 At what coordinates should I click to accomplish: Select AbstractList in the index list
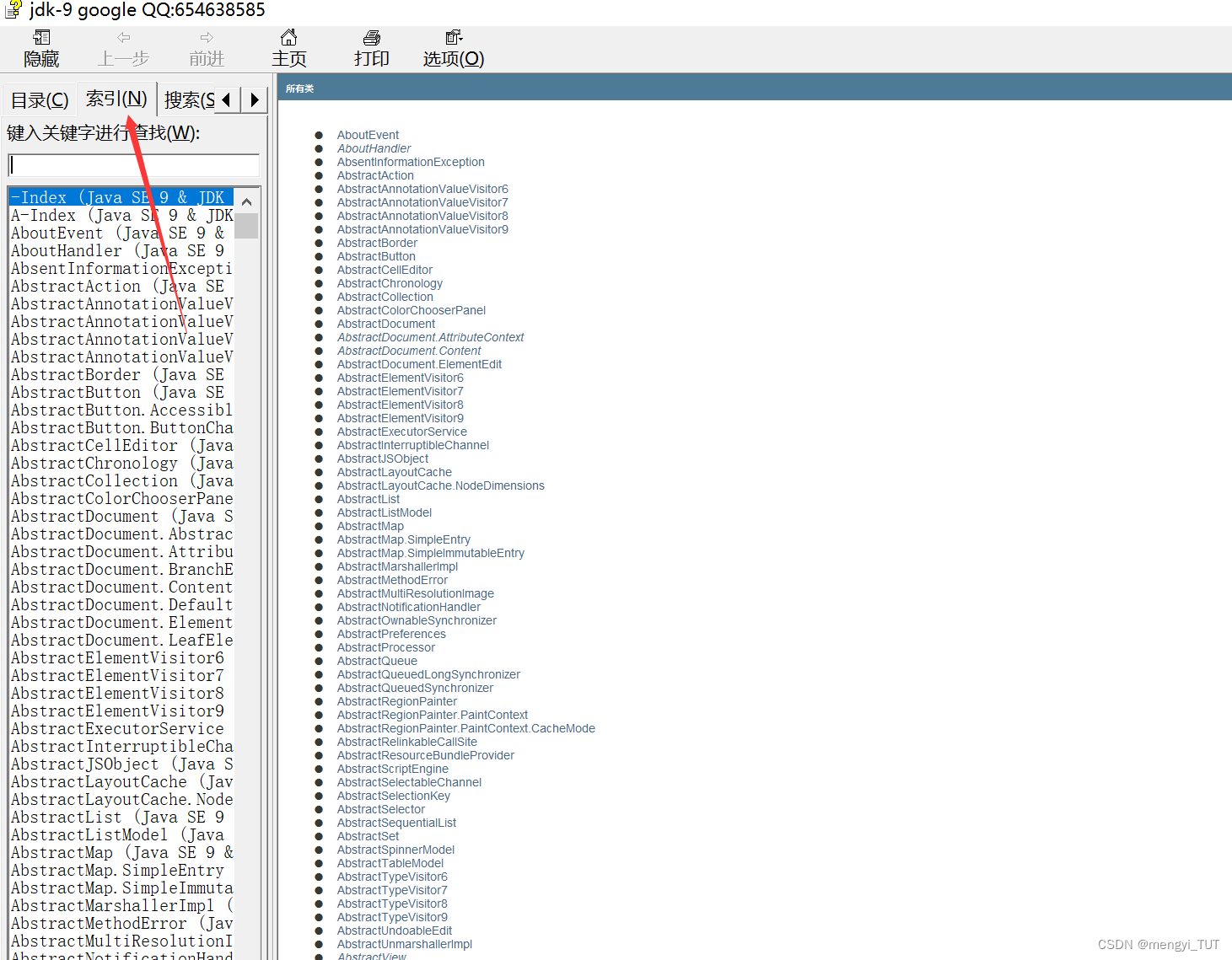click(x=121, y=817)
